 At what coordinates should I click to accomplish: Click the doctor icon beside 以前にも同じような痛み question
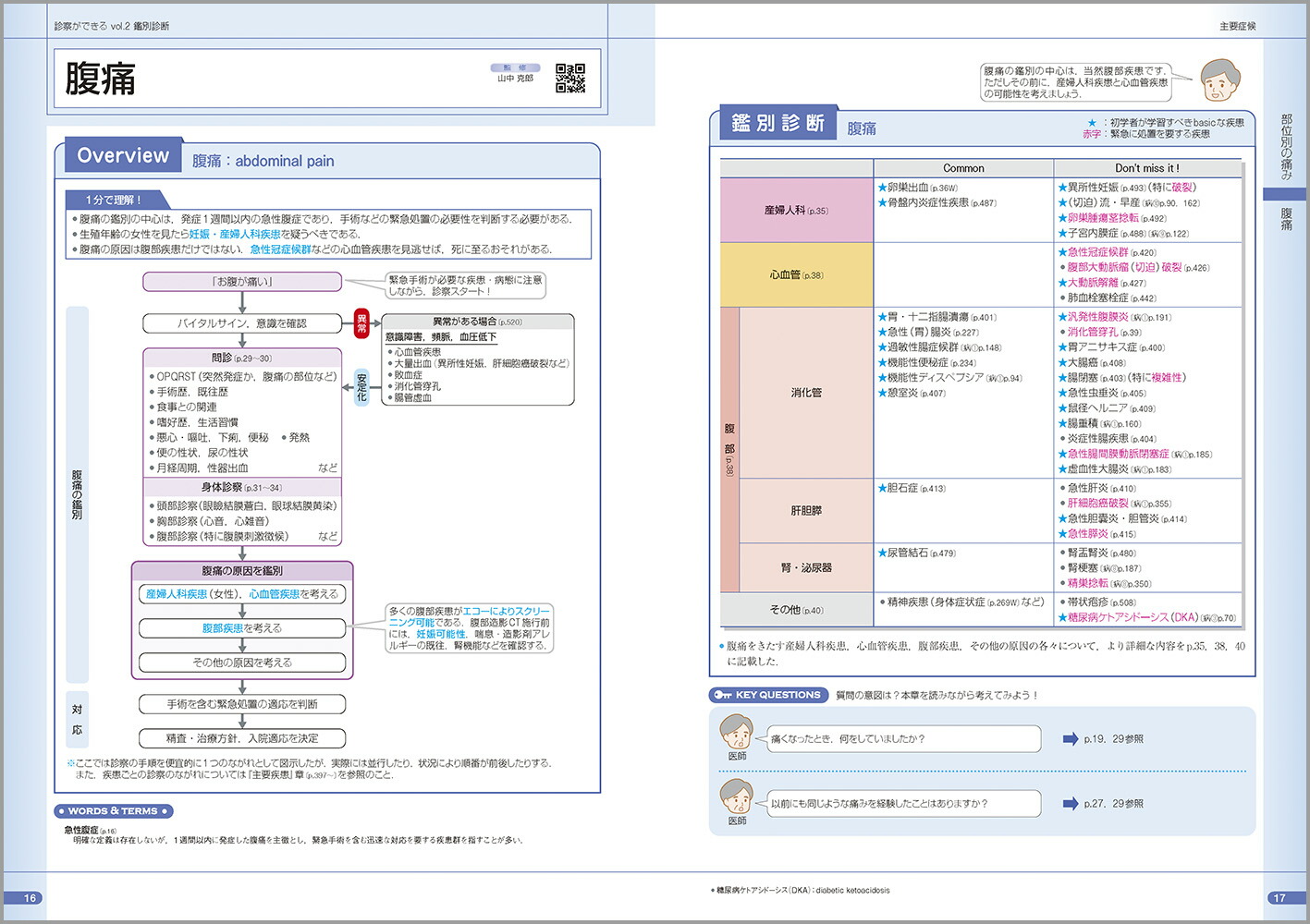737,798
